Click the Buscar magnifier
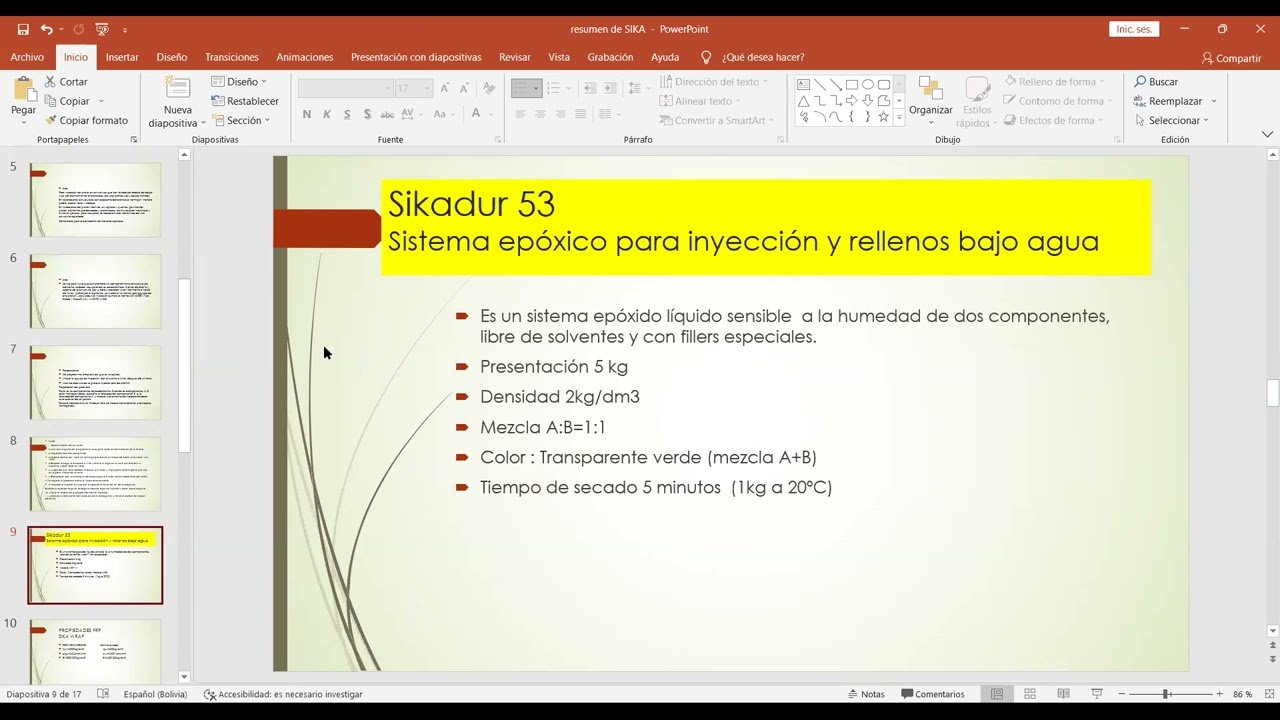Viewport: 1280px width, 720px height. [1156, 82]
